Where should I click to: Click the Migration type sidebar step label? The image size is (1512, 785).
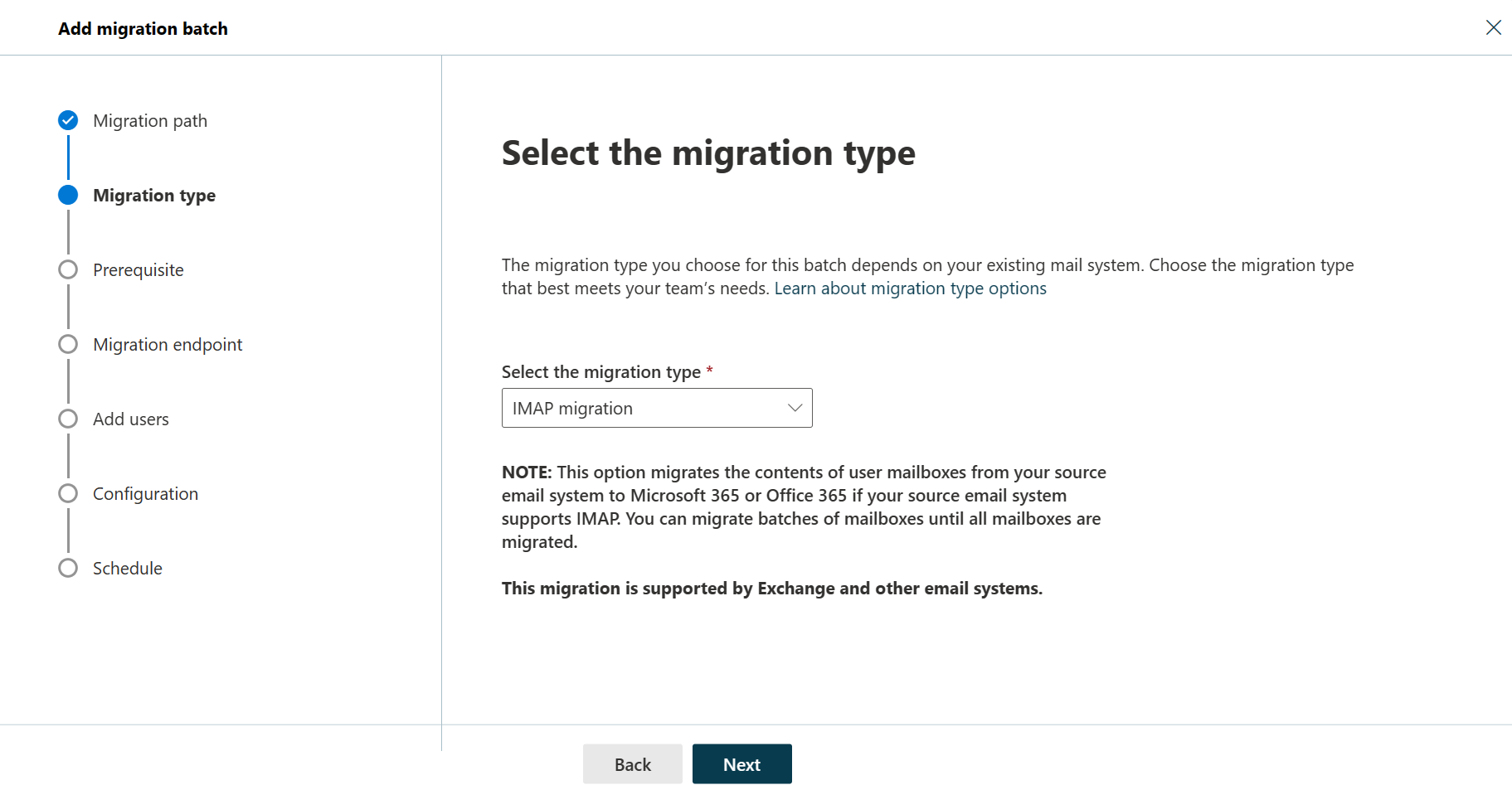154,195
